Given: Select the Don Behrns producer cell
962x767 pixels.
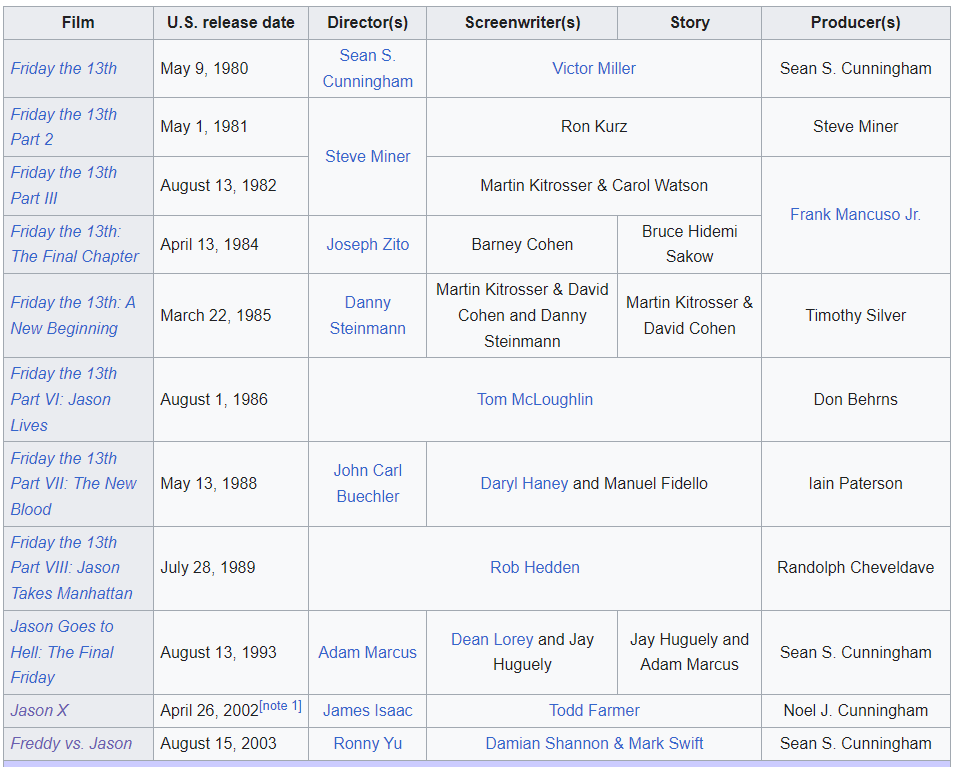Looking at the screenshot, I should tap(856, 399).
